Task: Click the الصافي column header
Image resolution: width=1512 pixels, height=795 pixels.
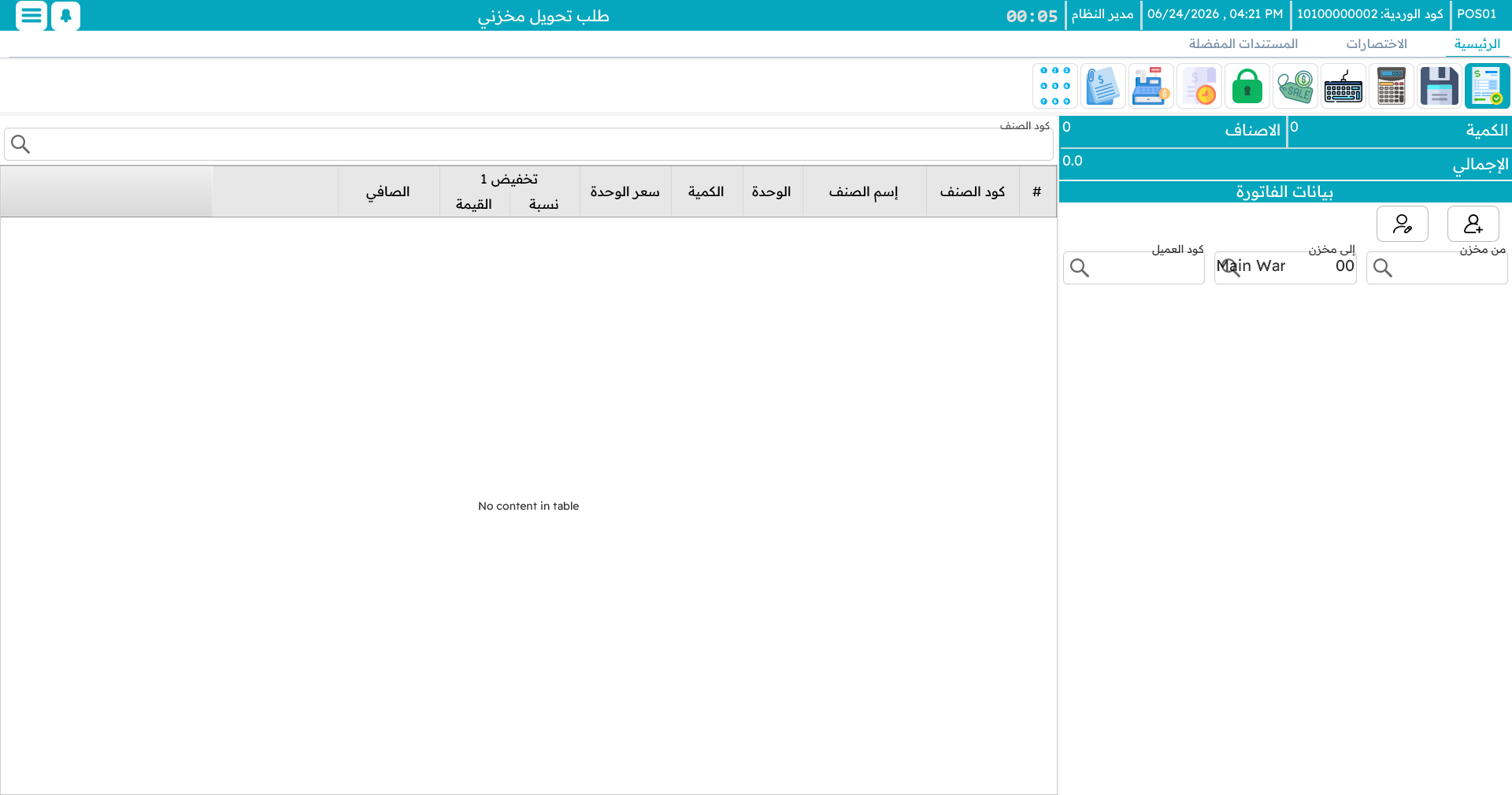Action: coord(388,191)
